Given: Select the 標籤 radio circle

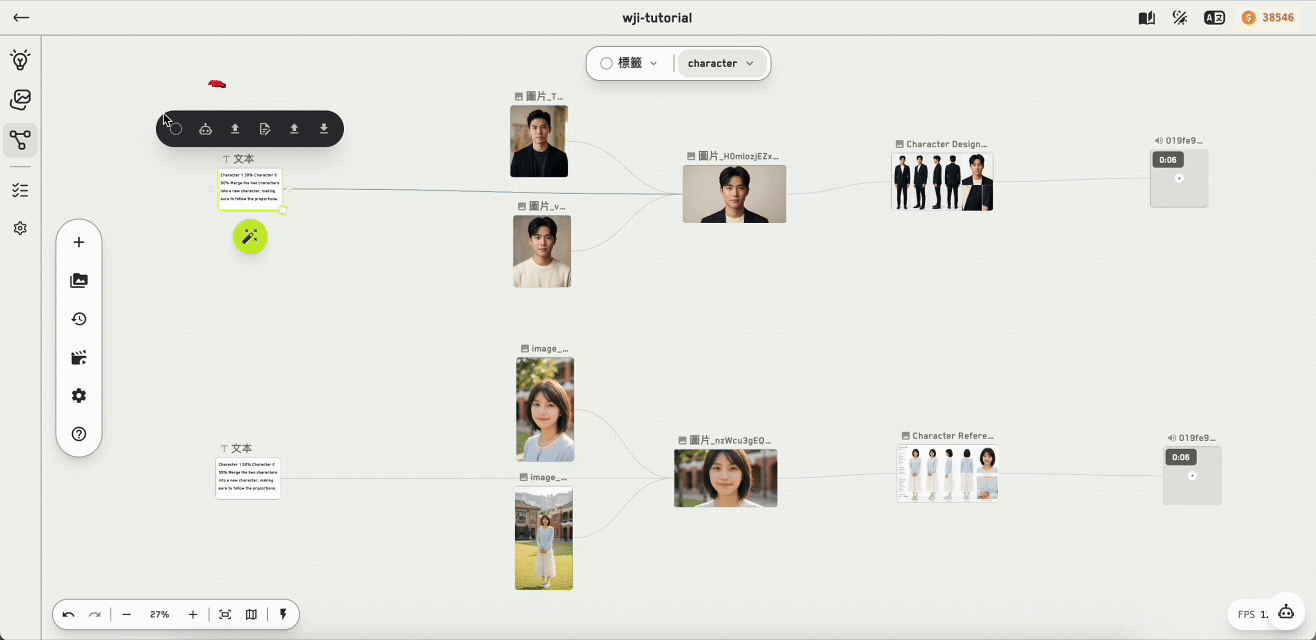Looking at the screenshot, I should pyautogui.click(x=606, y=63).
